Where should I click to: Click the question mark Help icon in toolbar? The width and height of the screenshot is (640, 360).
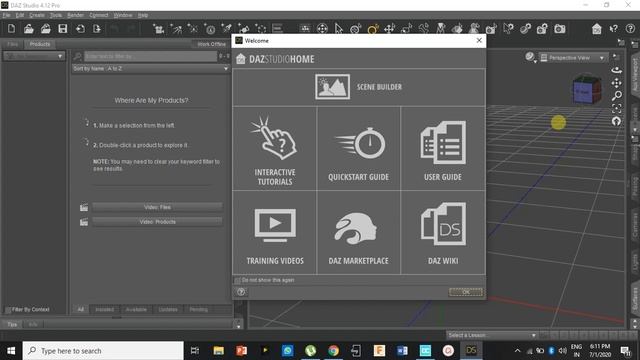630,29
